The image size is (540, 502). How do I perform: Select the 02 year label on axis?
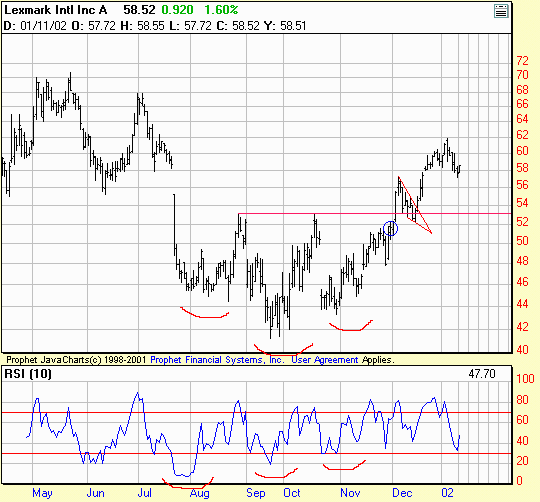coord(447,493)
